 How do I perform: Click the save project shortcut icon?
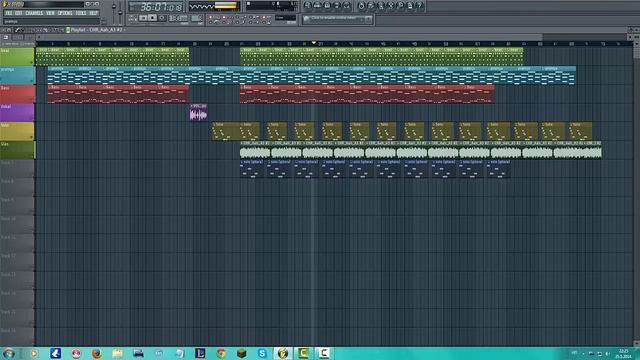pos(371,5)
